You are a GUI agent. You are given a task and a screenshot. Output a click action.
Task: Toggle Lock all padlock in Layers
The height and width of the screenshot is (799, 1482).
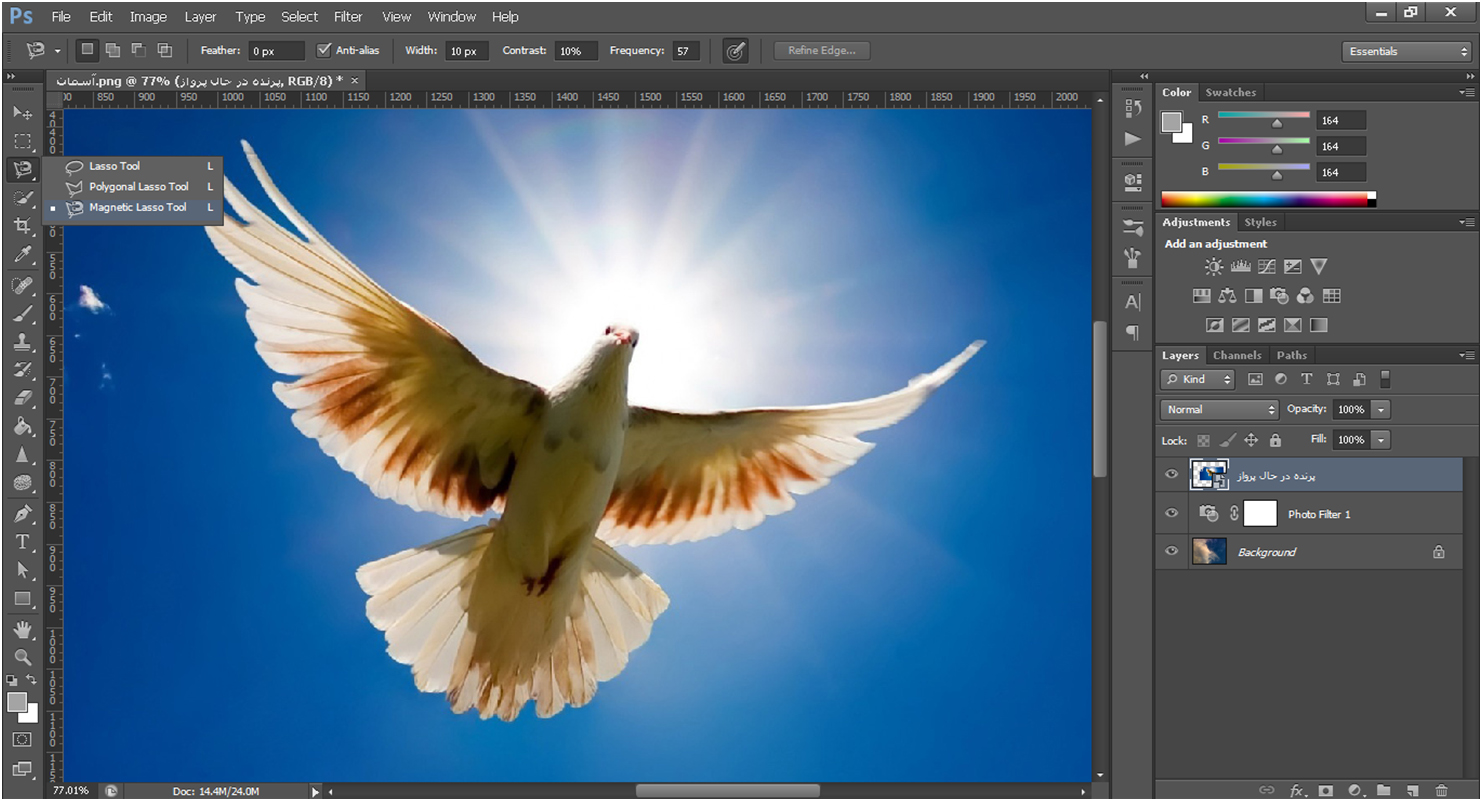[1275, 440]
